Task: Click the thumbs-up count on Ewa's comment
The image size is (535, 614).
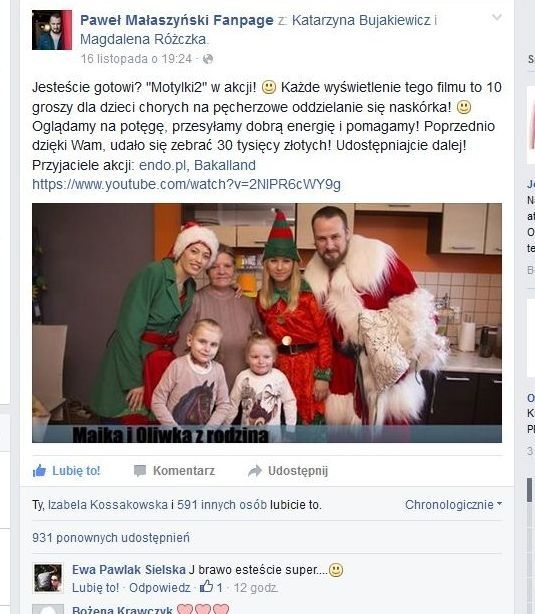Action: pyautogui.click(x=211, y=587)
